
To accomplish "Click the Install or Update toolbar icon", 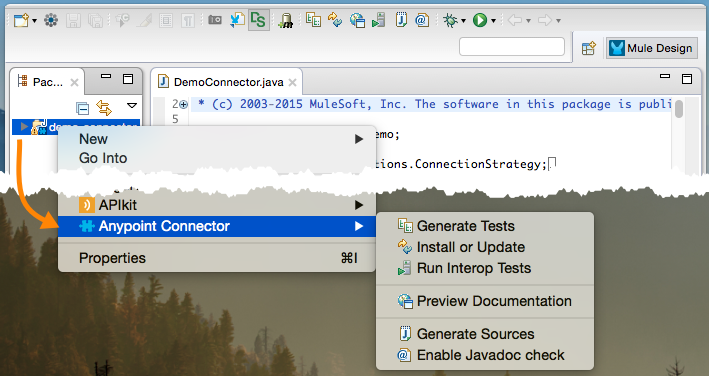I will pyautogui.click(x=335, y=20).
